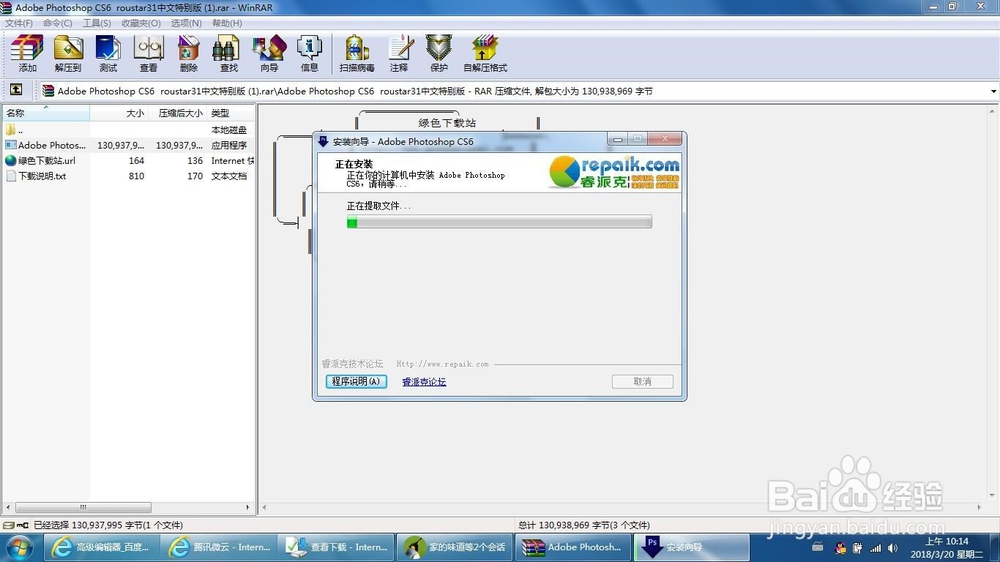The image size is (1000, 562).
Task: Click the Info (信息) toolbar icon
Action: click(309, 53)
